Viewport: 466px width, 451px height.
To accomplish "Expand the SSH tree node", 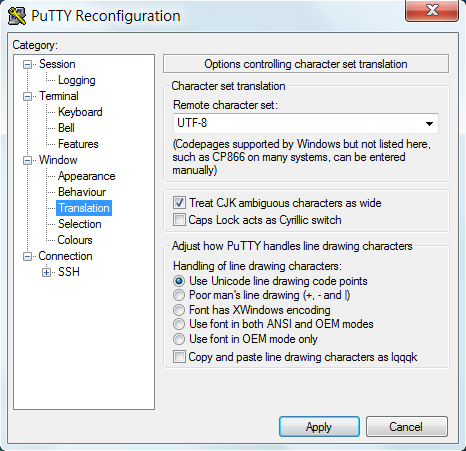I will point(46,272).
